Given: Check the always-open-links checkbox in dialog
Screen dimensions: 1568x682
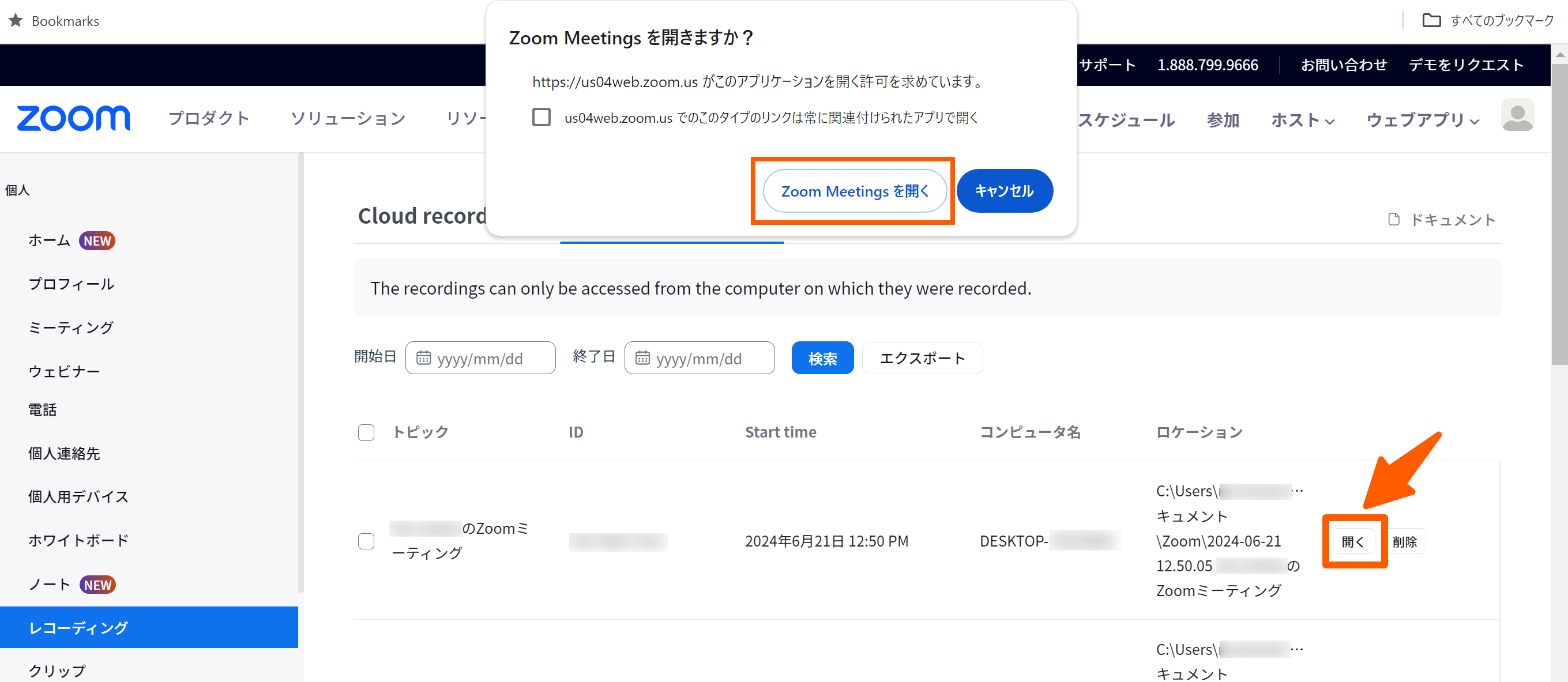Looking at the screenshot, I should [541, 118].
